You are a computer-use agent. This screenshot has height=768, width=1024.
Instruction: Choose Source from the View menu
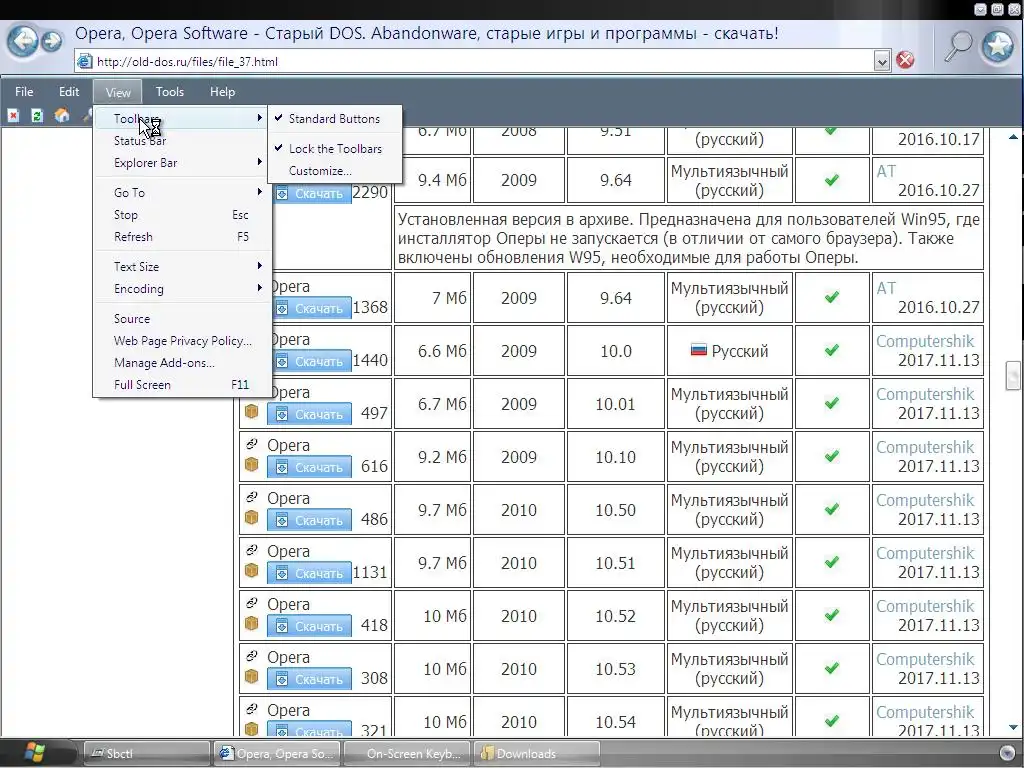point(182,319)
